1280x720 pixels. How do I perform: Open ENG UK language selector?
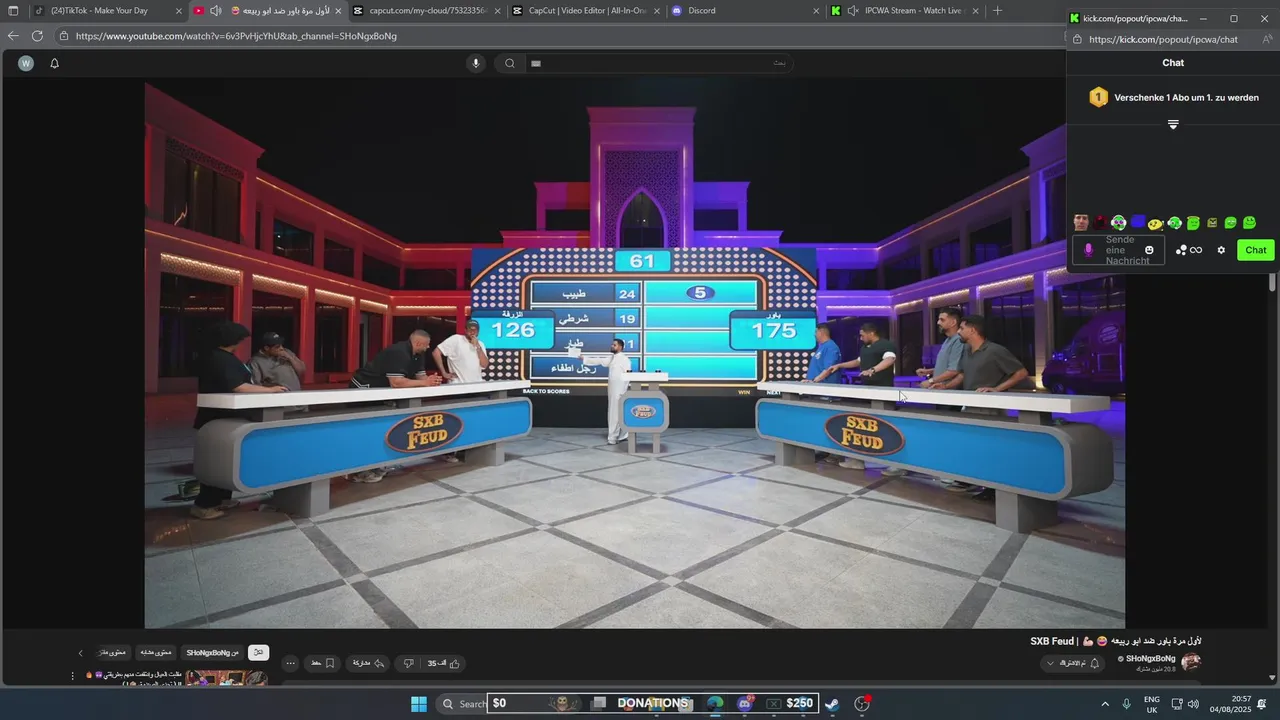point(1152,704)
